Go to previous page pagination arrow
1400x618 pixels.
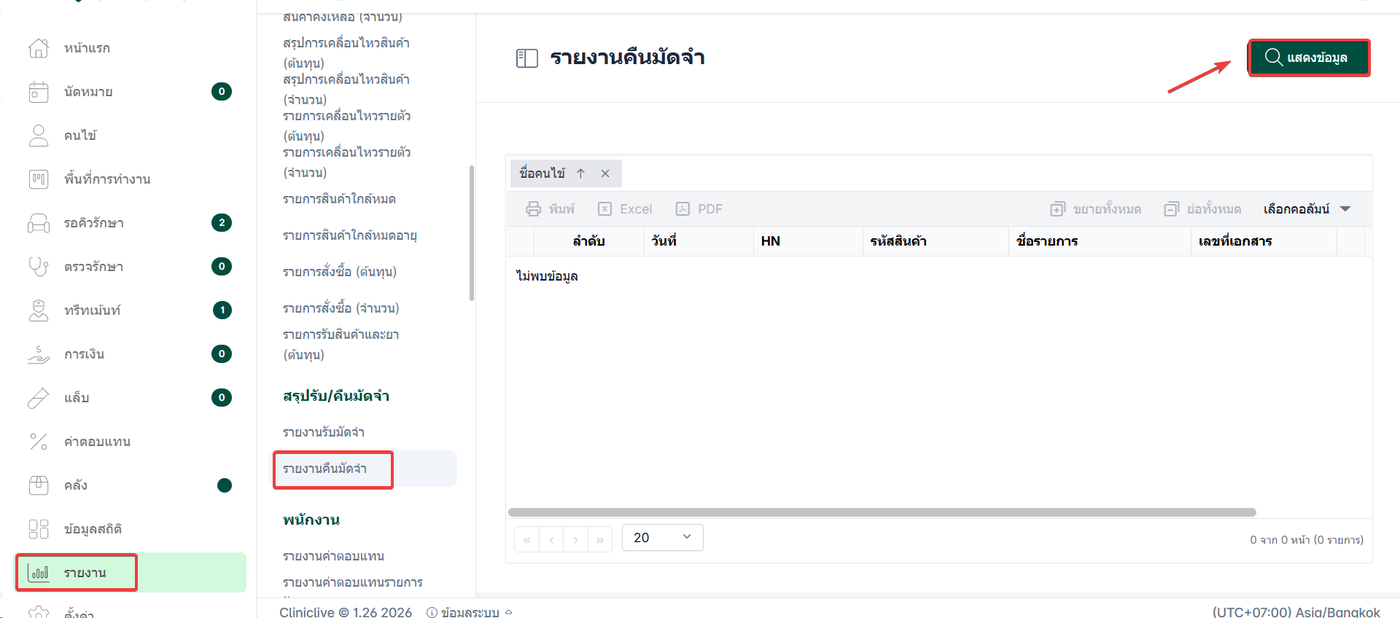click(x=551, y=539)
